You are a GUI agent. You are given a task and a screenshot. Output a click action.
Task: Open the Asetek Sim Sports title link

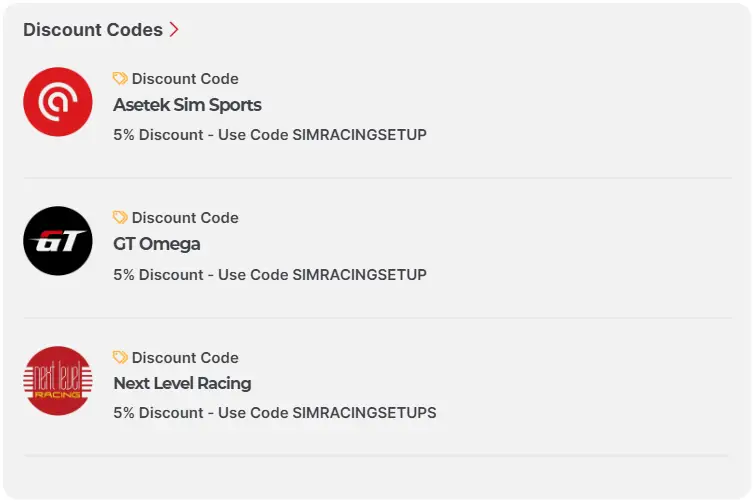(x=187, y=105)
